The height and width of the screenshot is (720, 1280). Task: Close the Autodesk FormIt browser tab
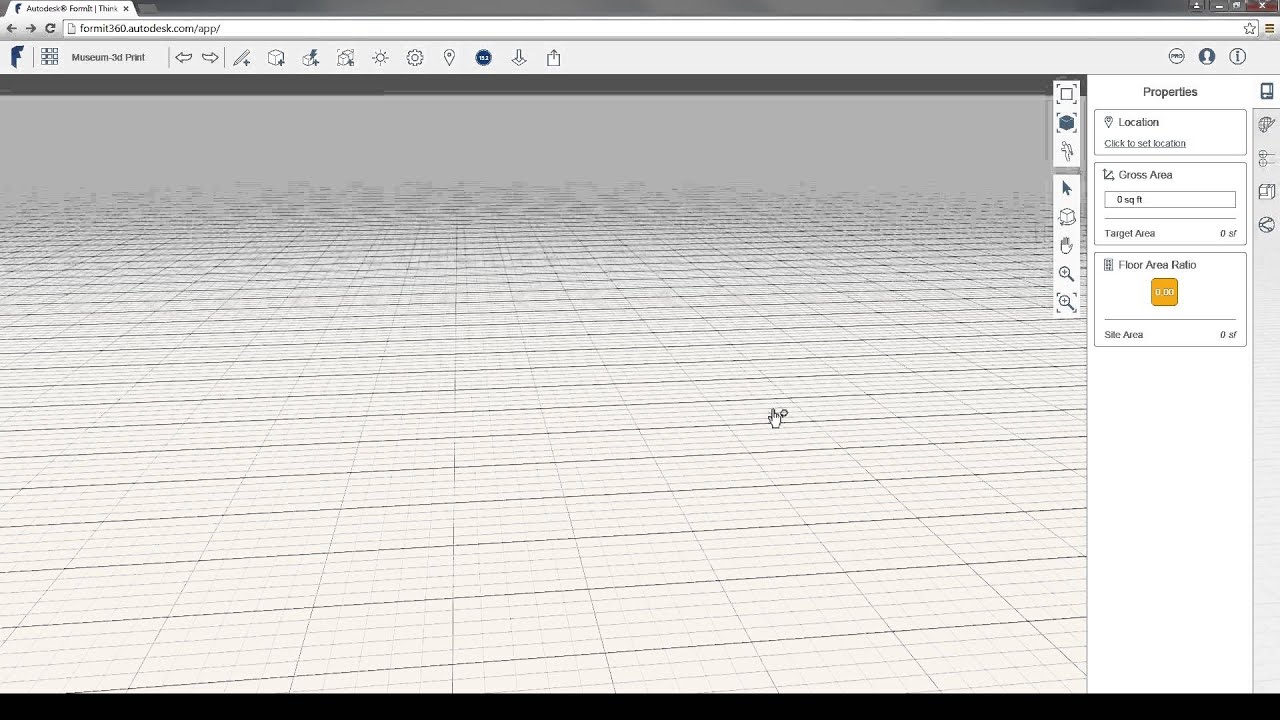[126, 8]
